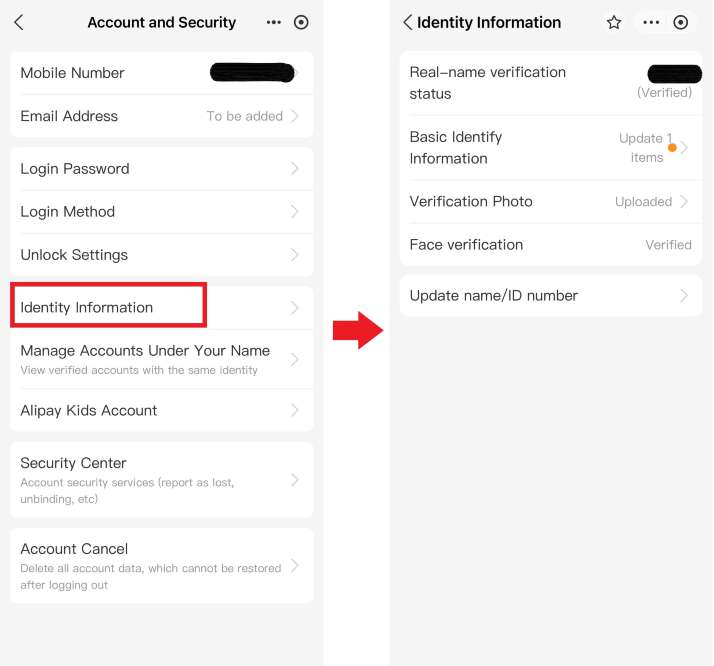The image size is (714, 666).
Task: Tap Update name/ID number
Action: (551, 295)
